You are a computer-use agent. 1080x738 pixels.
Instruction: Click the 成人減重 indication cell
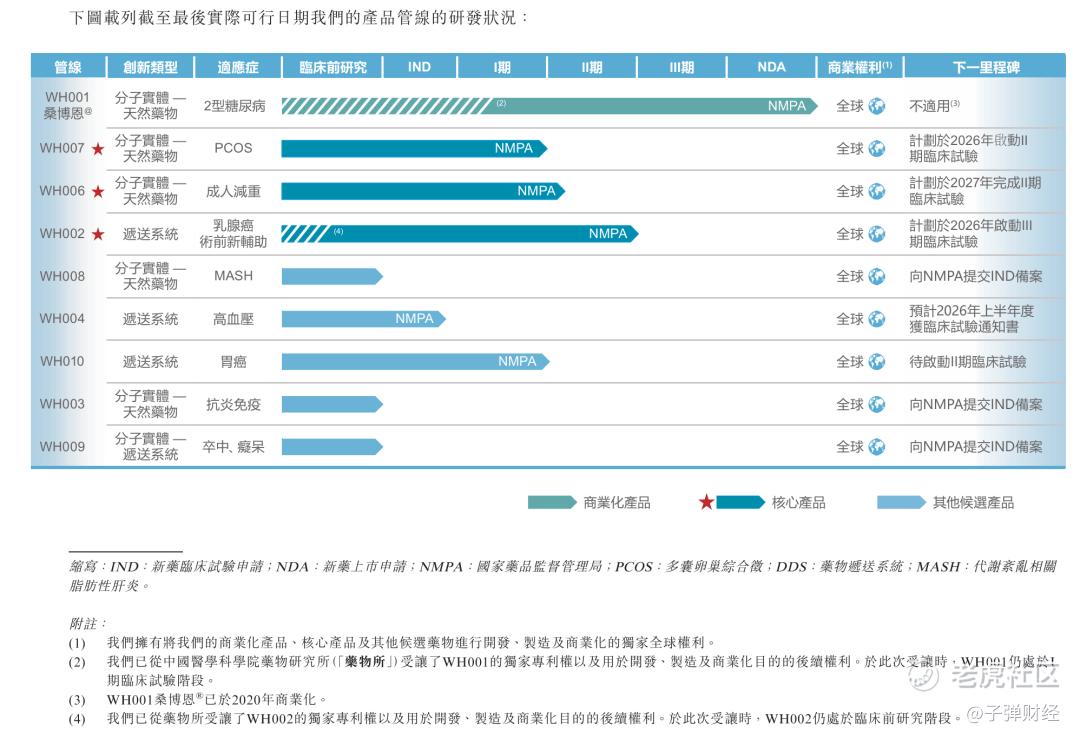[x=233, y=192]
